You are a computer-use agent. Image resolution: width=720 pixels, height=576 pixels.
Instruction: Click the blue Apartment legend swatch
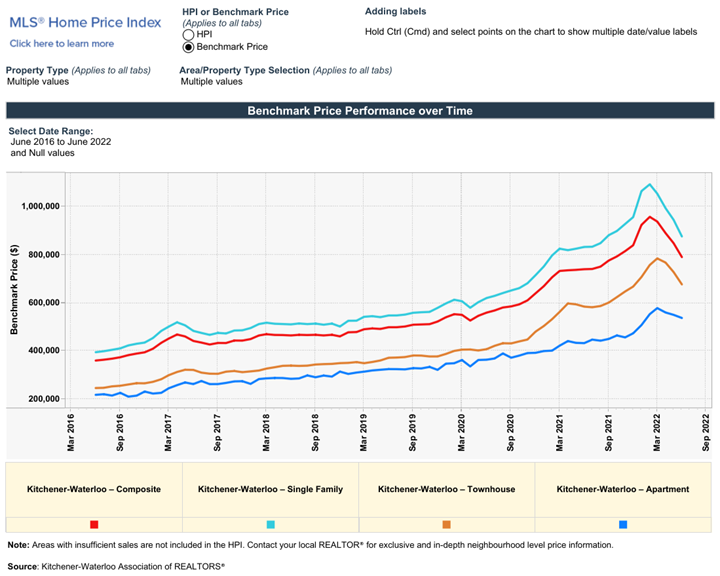click(x=623, y=525)
